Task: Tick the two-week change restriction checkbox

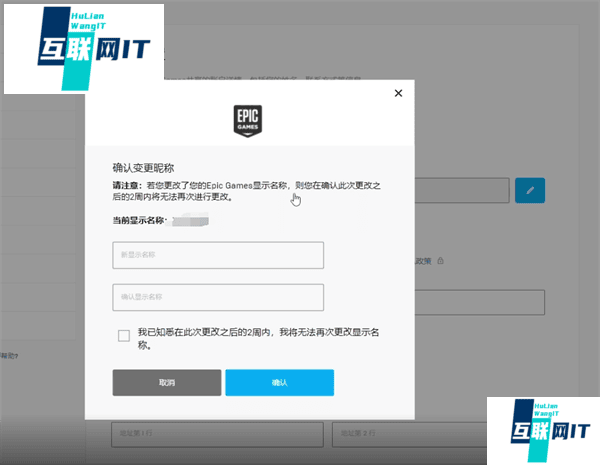Action: 124,336
